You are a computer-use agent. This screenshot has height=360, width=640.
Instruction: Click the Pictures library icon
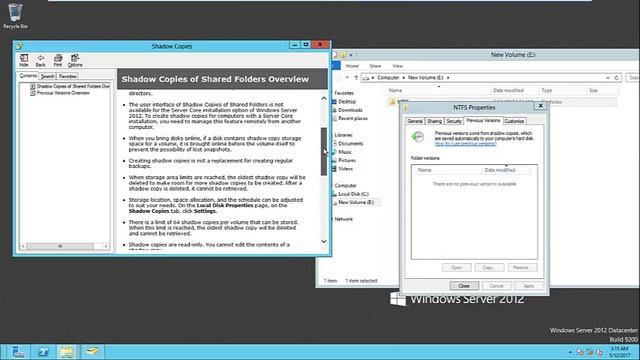(x=334, y=160)
